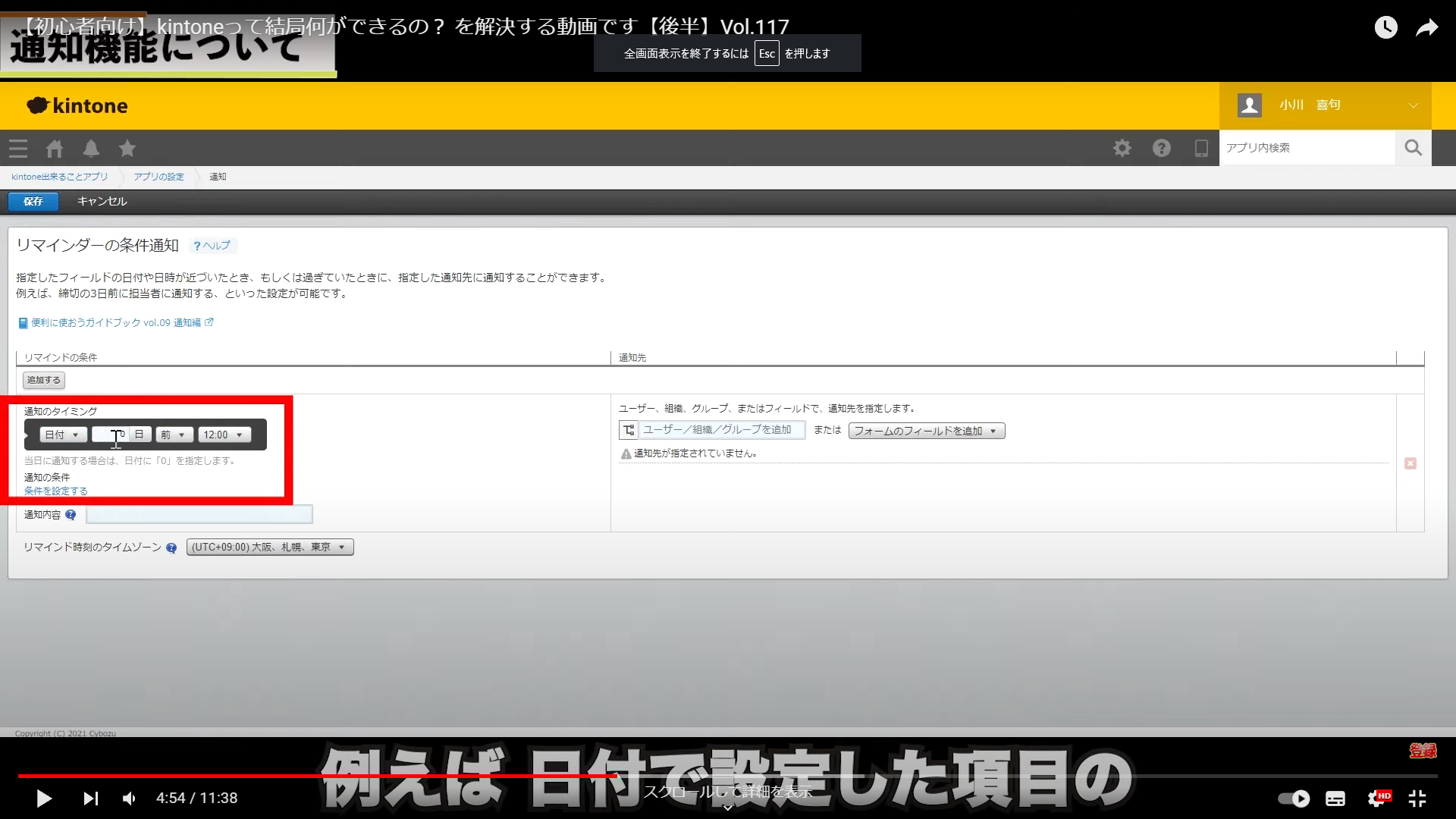Click the mobile view icon
Image resolution: width=1456 pixels, height=819 pixels.
tap(1201, 148)
